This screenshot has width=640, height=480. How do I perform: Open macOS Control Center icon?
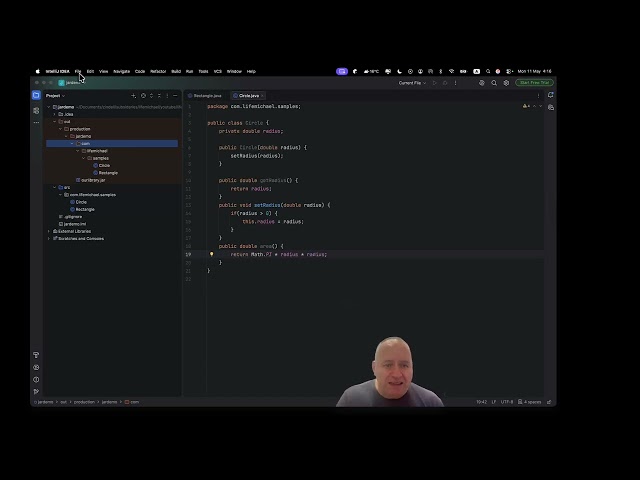click(x=509, y=71)
